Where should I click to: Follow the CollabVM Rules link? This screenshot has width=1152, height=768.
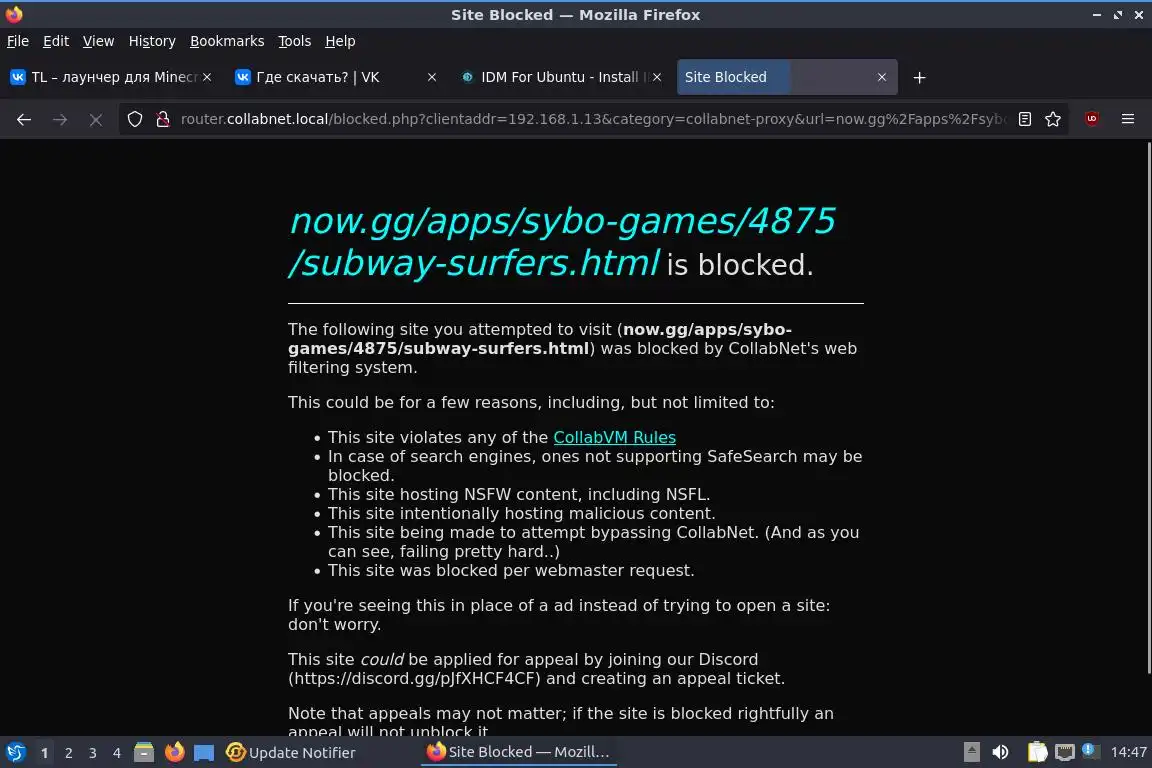point(614,437)
